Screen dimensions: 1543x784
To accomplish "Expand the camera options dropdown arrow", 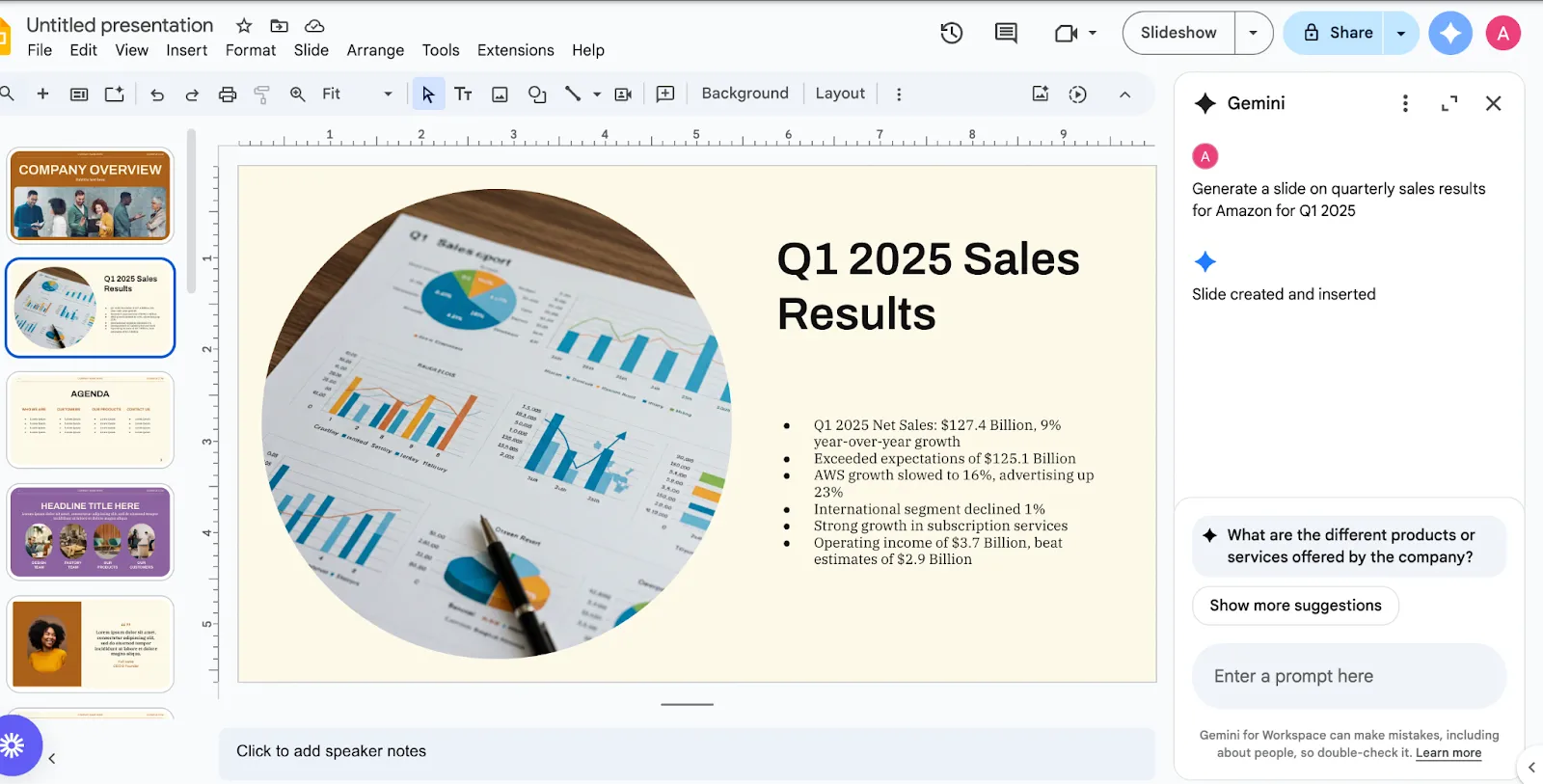I will click(x=1093, y=33).
